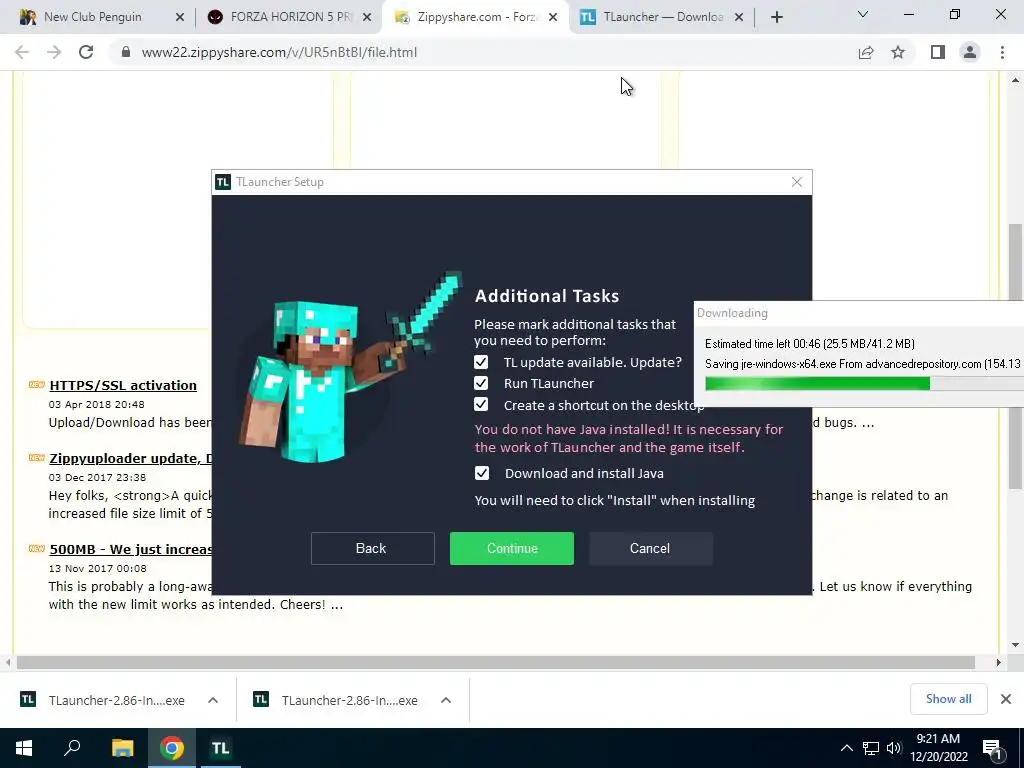1024x768 pixels.
Task: Reload the current page
Action: 86,52
